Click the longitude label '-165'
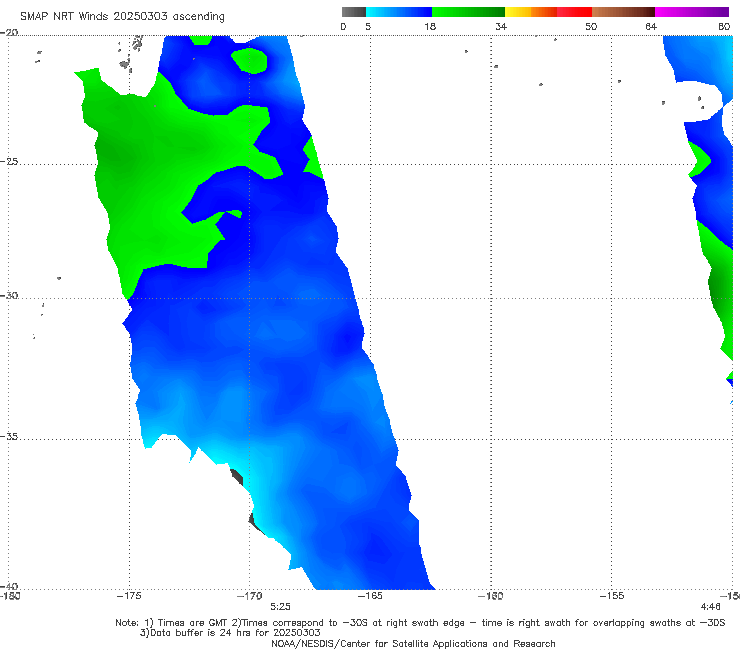Screen dimensions: 740x650 [x=370, y=596]
